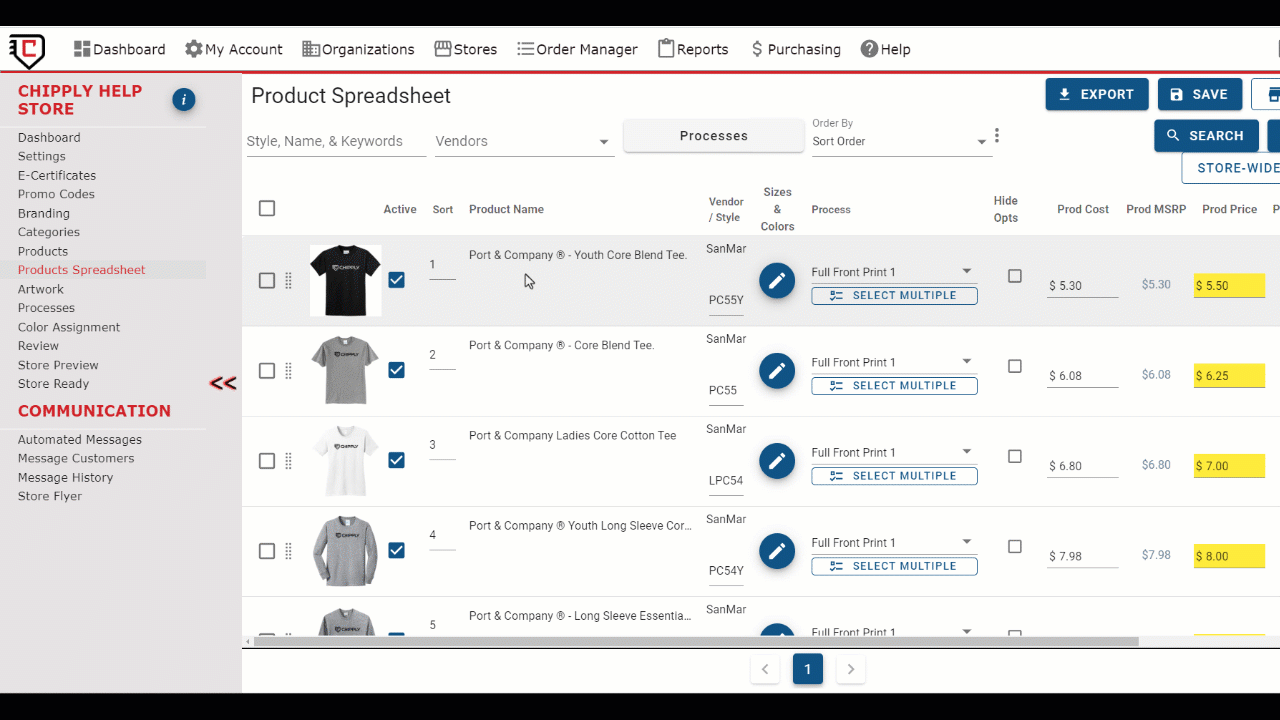Click the Store-Wide button
Viewport: 1280px width, 720px height.
point(1231,168)
